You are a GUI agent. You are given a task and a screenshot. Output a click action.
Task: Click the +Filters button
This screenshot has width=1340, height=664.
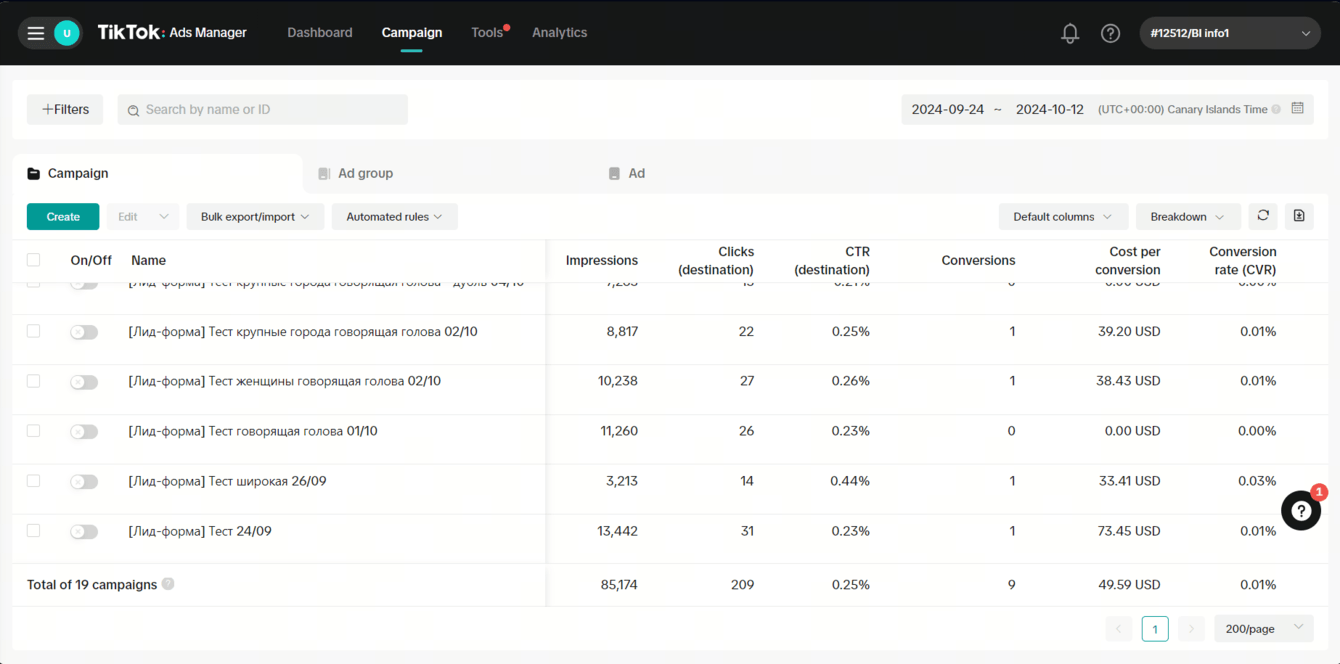tap(65, 110)
